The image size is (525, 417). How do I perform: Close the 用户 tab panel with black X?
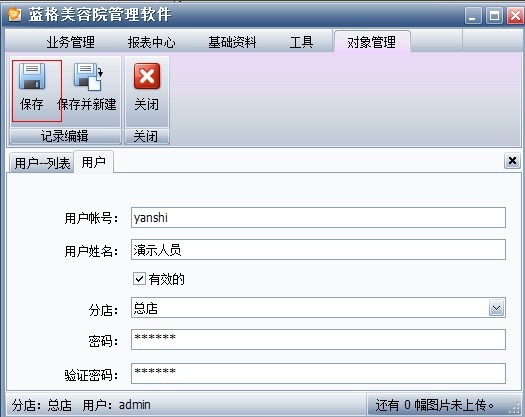(x=512, y=161)
